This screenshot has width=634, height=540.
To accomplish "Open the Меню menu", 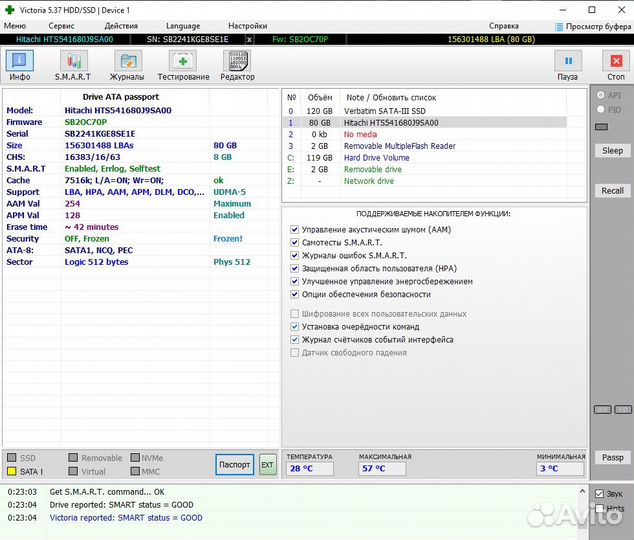I will tap(15, 25).
